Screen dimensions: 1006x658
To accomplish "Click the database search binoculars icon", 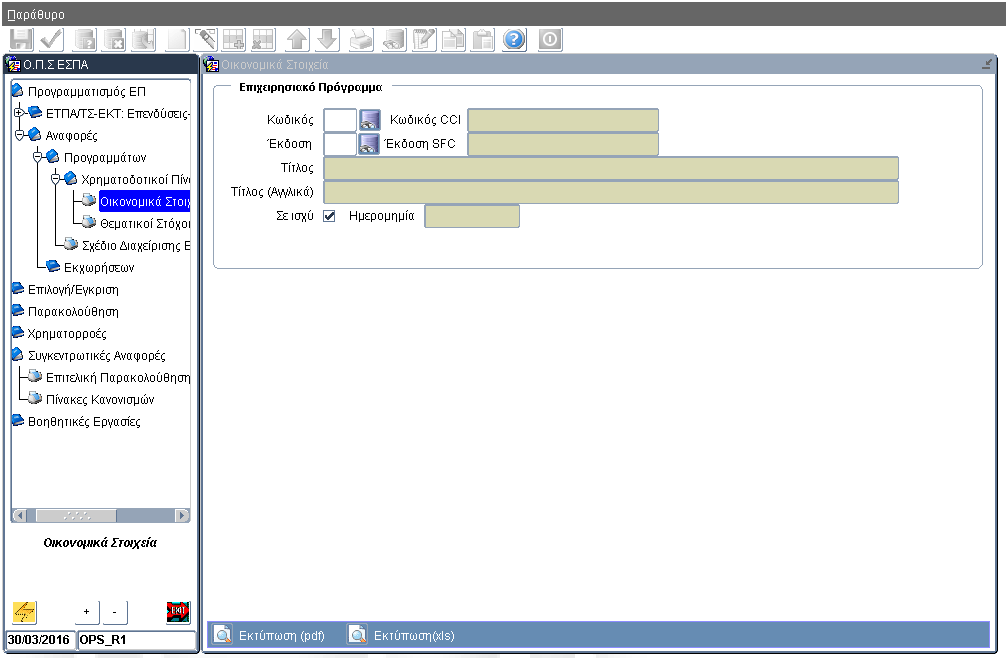I will [x=393, y=40].
